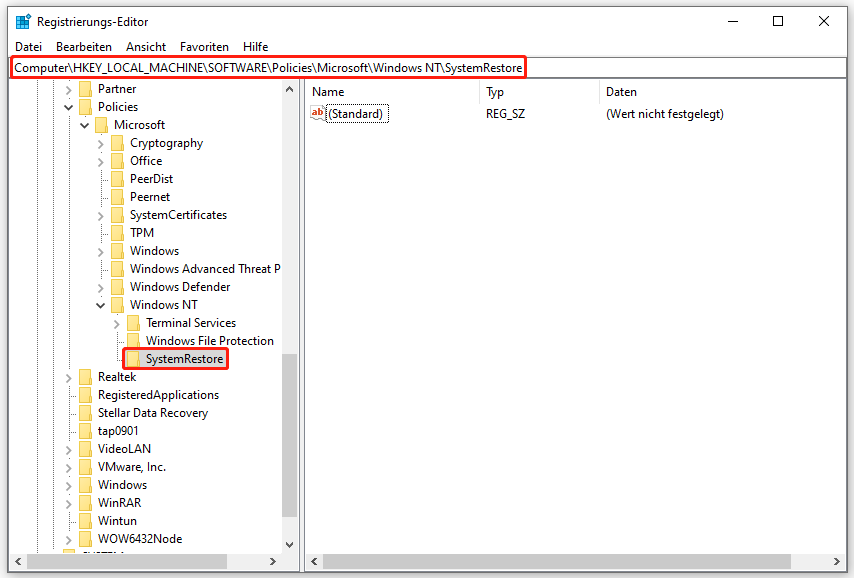Click the Stellar Data Recovery folder icon
This screenshot has width=854, height=578.
tap(85, 412)
